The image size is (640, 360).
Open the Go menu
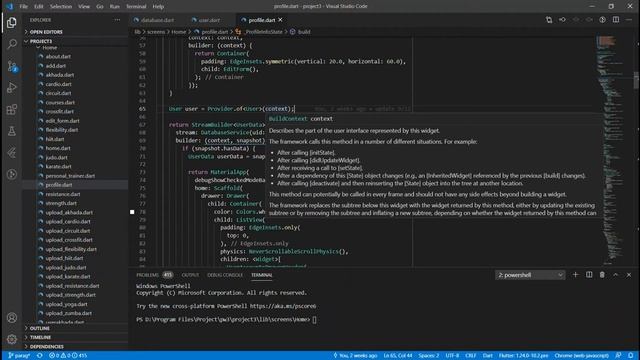(x=100, y=7)
